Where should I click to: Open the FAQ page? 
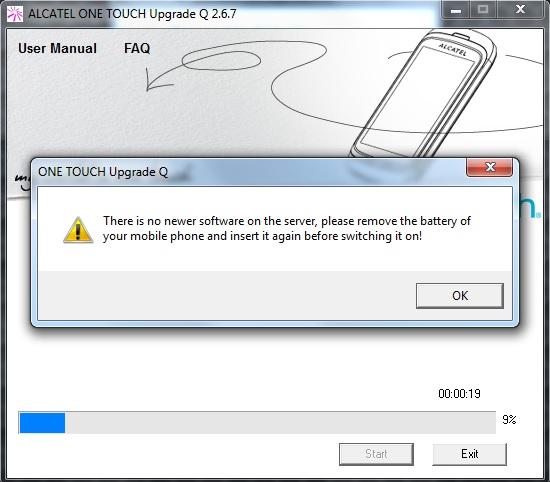pos(137,48)
